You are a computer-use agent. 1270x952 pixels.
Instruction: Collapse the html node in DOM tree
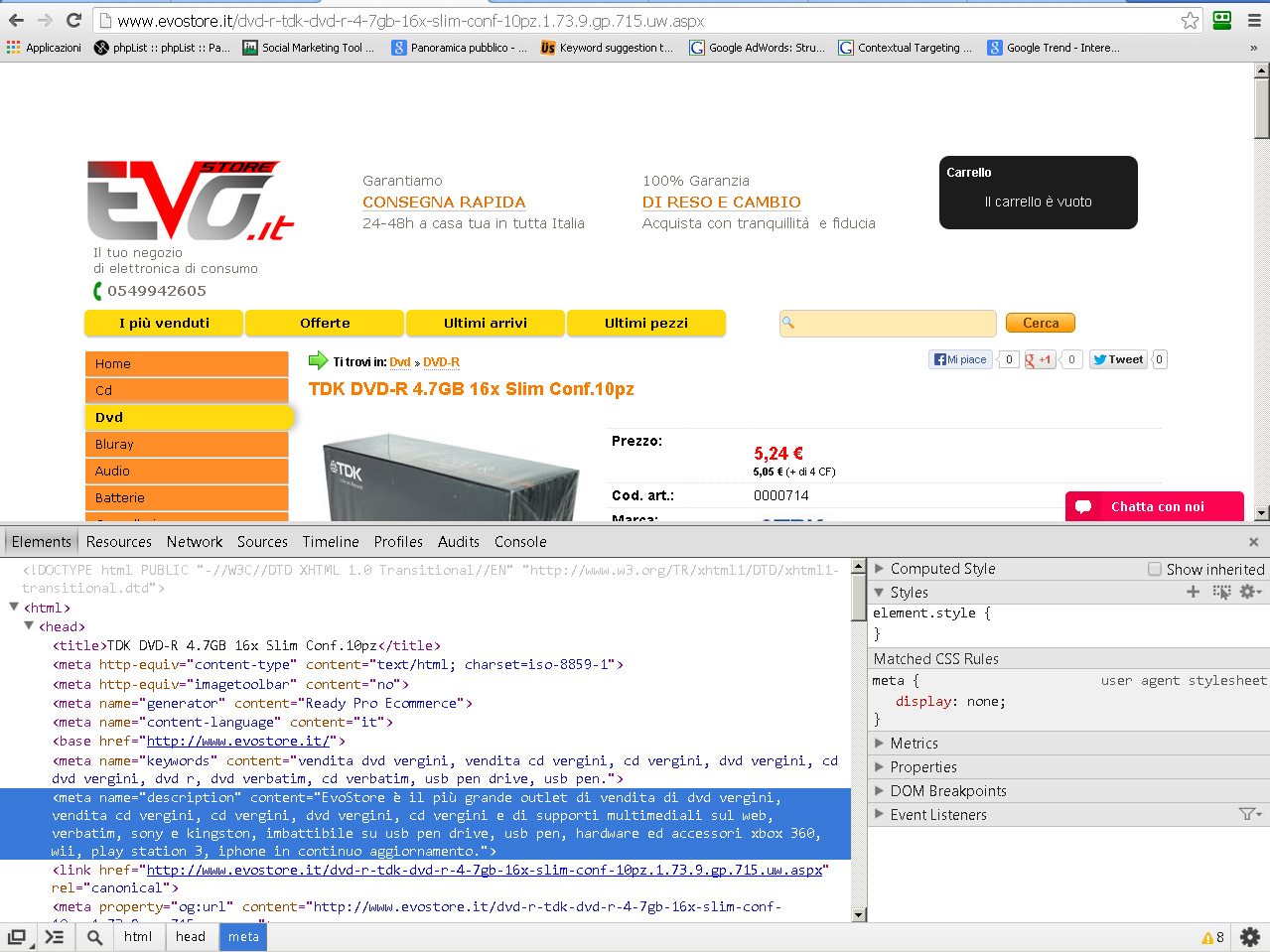point(14,608)
